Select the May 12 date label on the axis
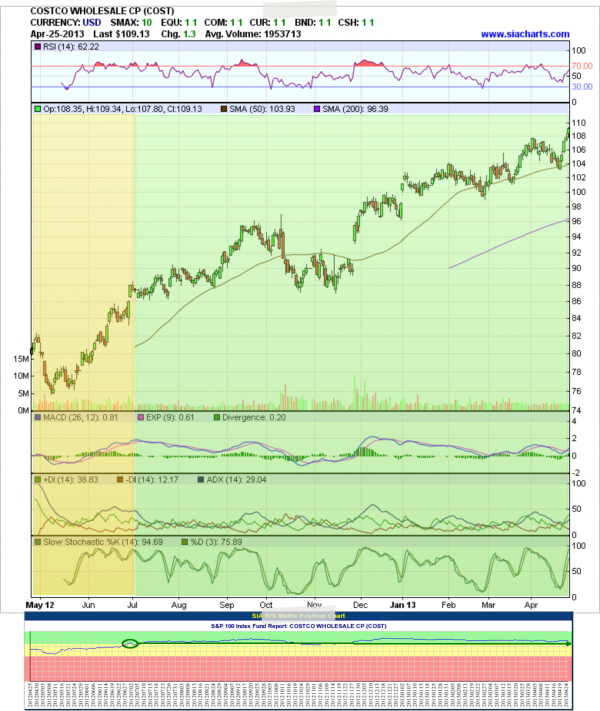This screenshot has height=711, width=600. point(38,605)
